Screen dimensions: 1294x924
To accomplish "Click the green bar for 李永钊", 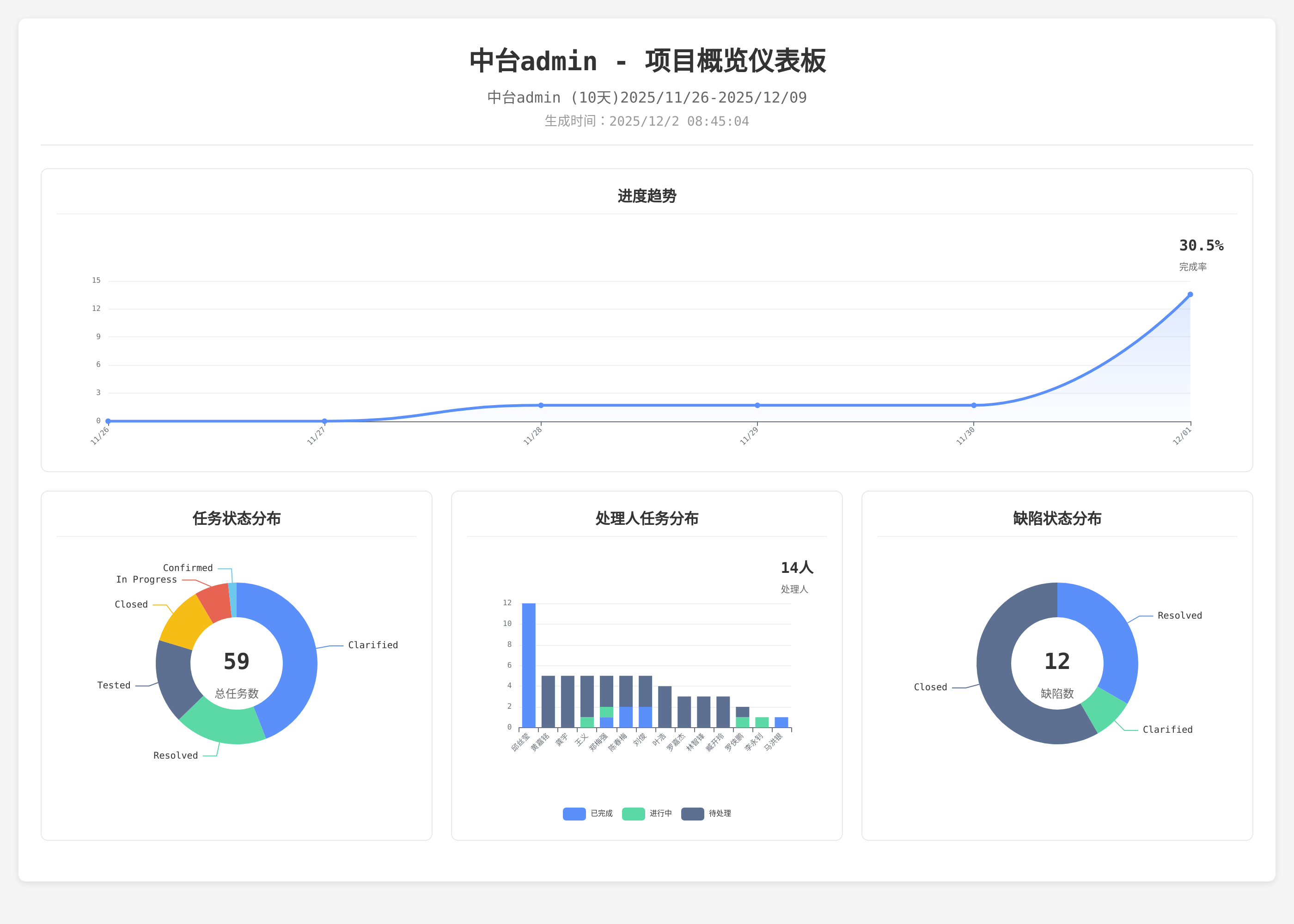I will click(x=762, y=722).
